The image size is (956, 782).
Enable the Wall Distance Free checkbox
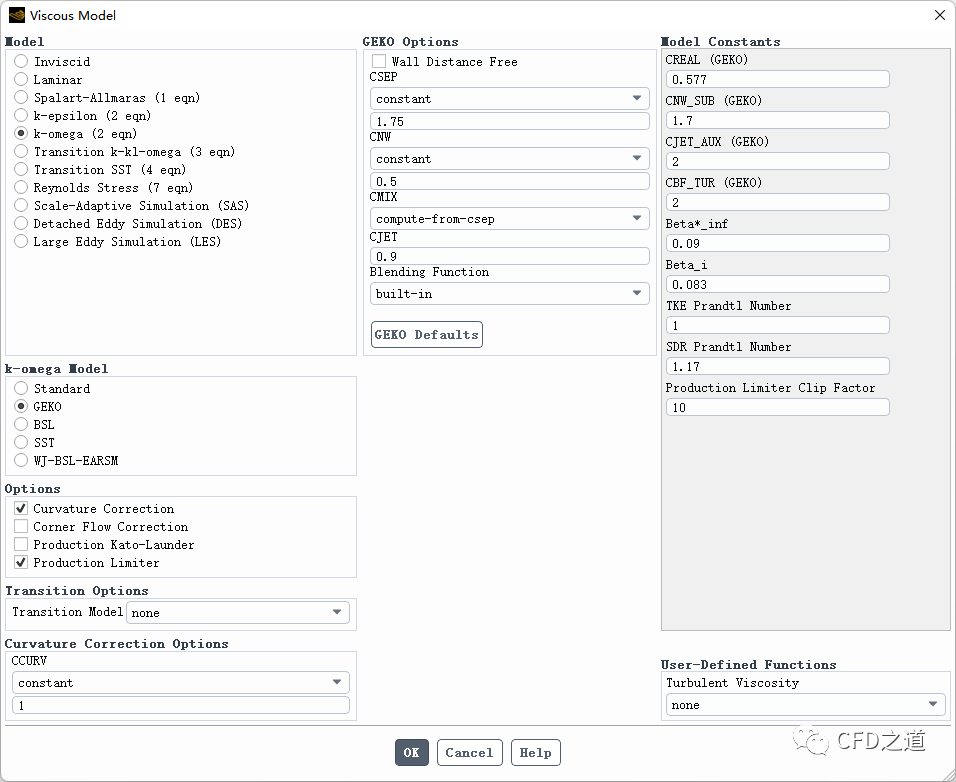(379, 62)
